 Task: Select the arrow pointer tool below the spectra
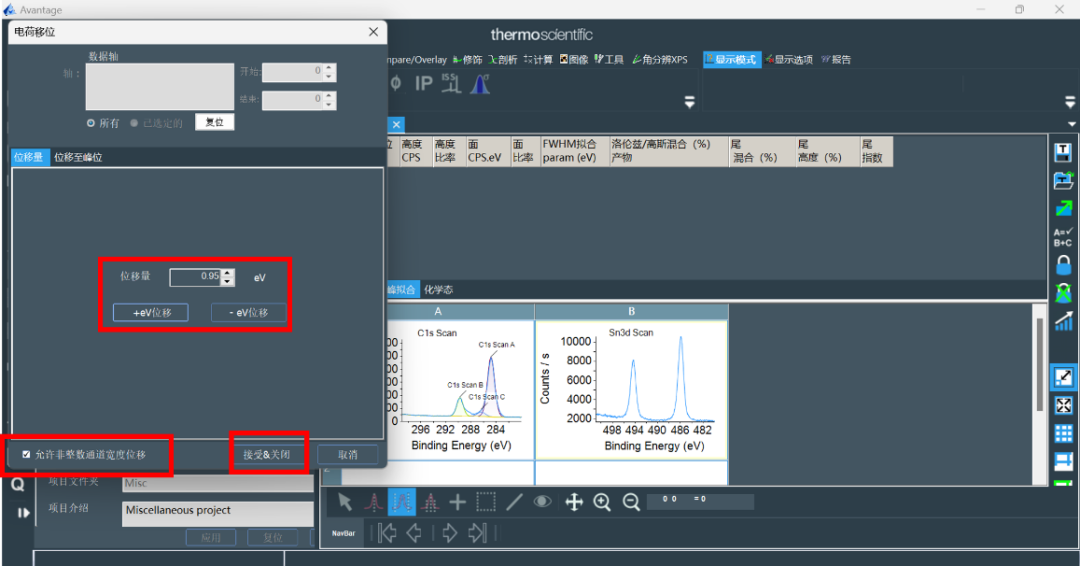[x=345, y=502]
